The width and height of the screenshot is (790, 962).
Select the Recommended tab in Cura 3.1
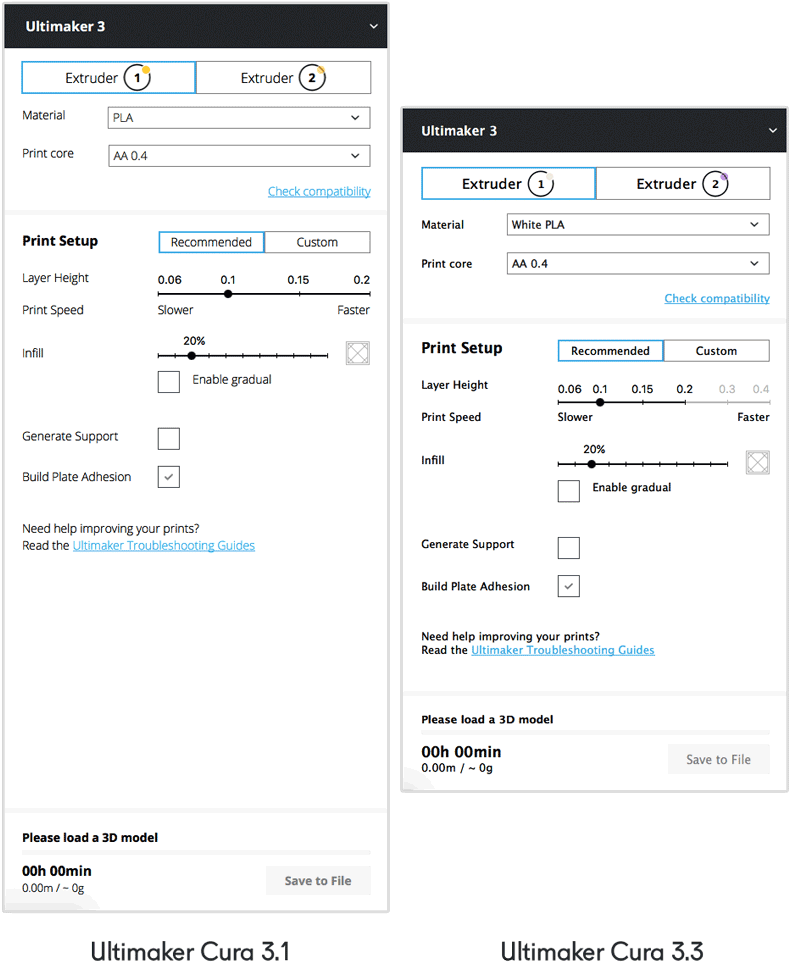[212, 242]
